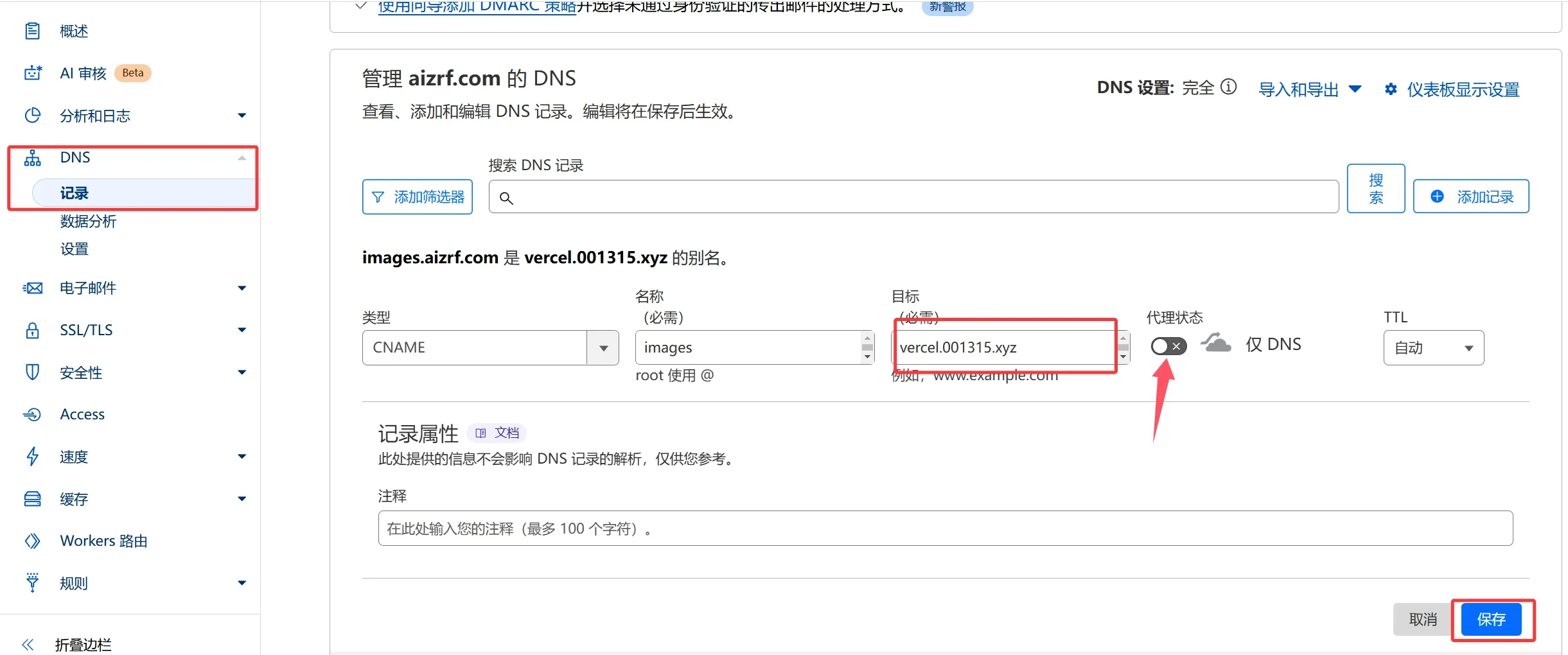Click the SSL/TLS padlock icon
1568x655 pixels.
[32, 330]
